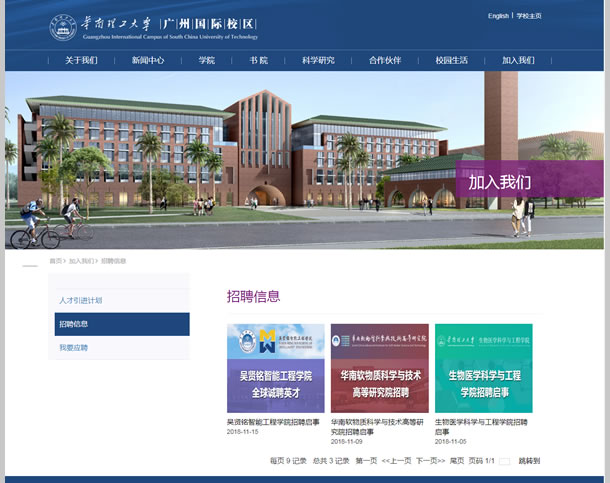The height and width of the screenshot is (483, 610).
Task: Click the 吴贤铭智能工程学院招聘启事 title link
Action: click(x=273, y=422)
